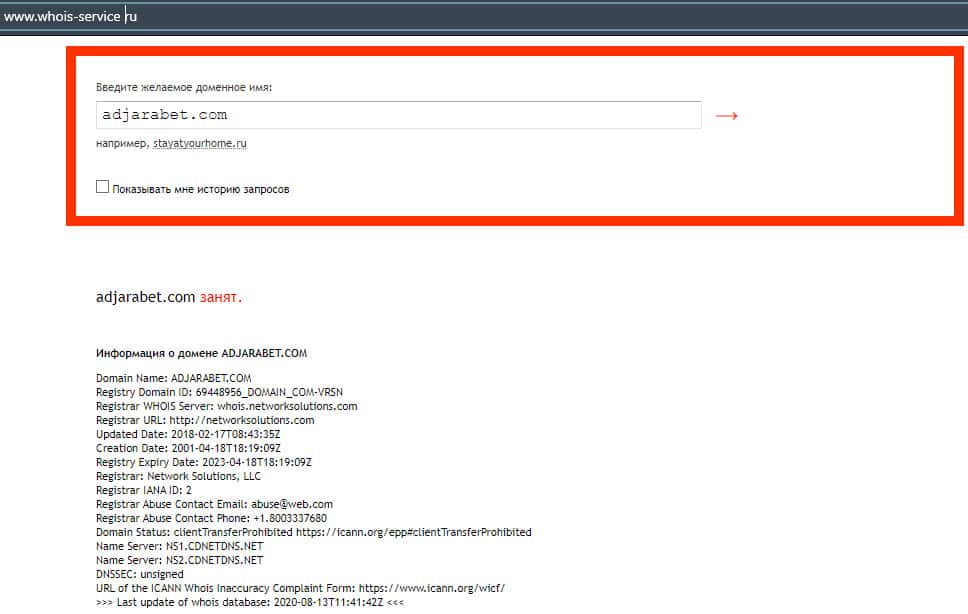This screenshot has width=968, height=614.
Task: Click the ICANN Whois Inaccuracy Complaint Form line
Action: pos(301,588)
